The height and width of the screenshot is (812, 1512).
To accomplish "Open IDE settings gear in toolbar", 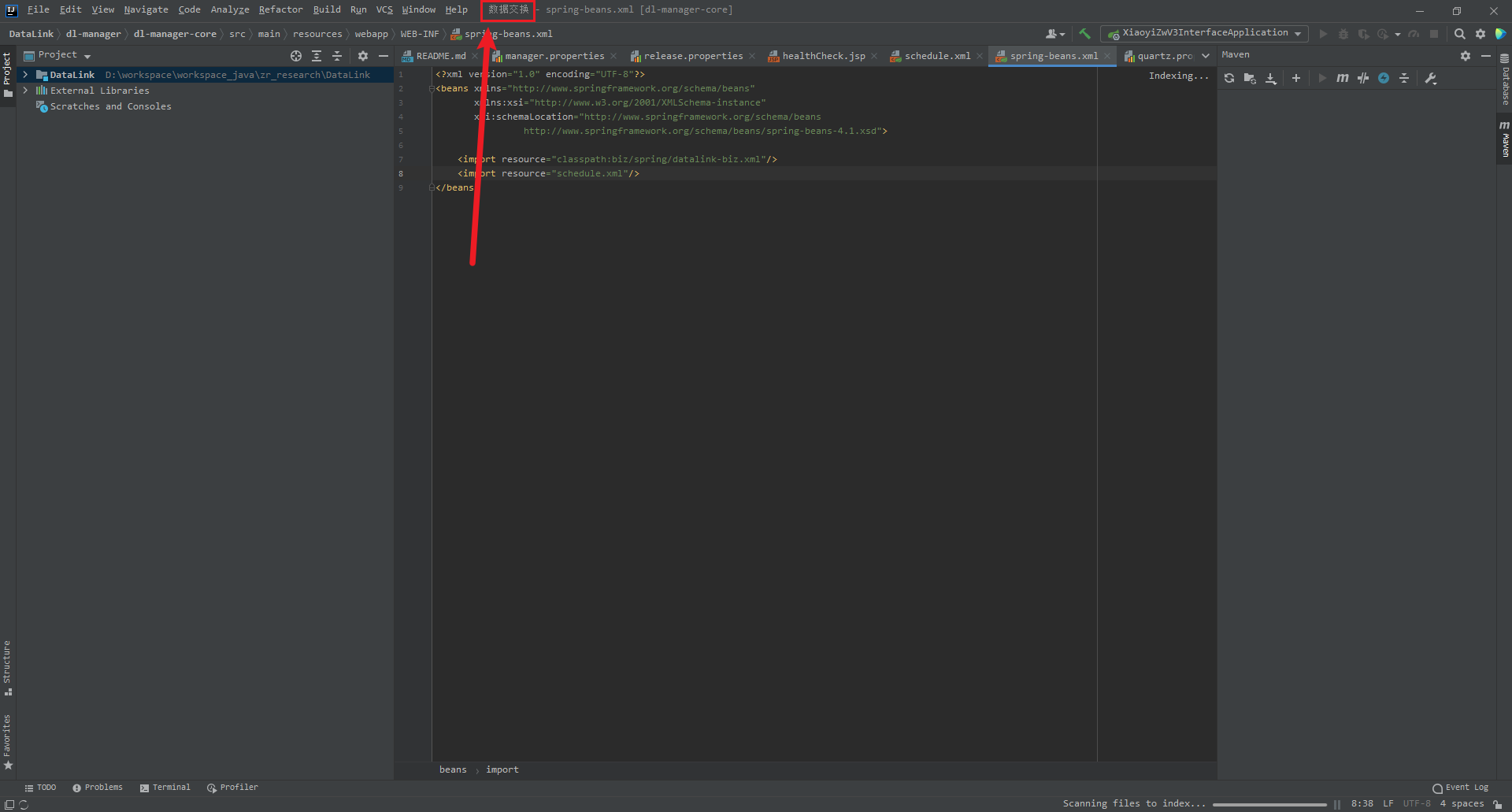I will point(1480,34).
